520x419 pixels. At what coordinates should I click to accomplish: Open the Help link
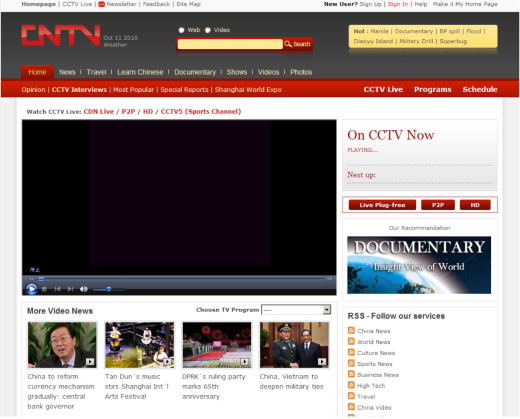click(x=421, y=4)
